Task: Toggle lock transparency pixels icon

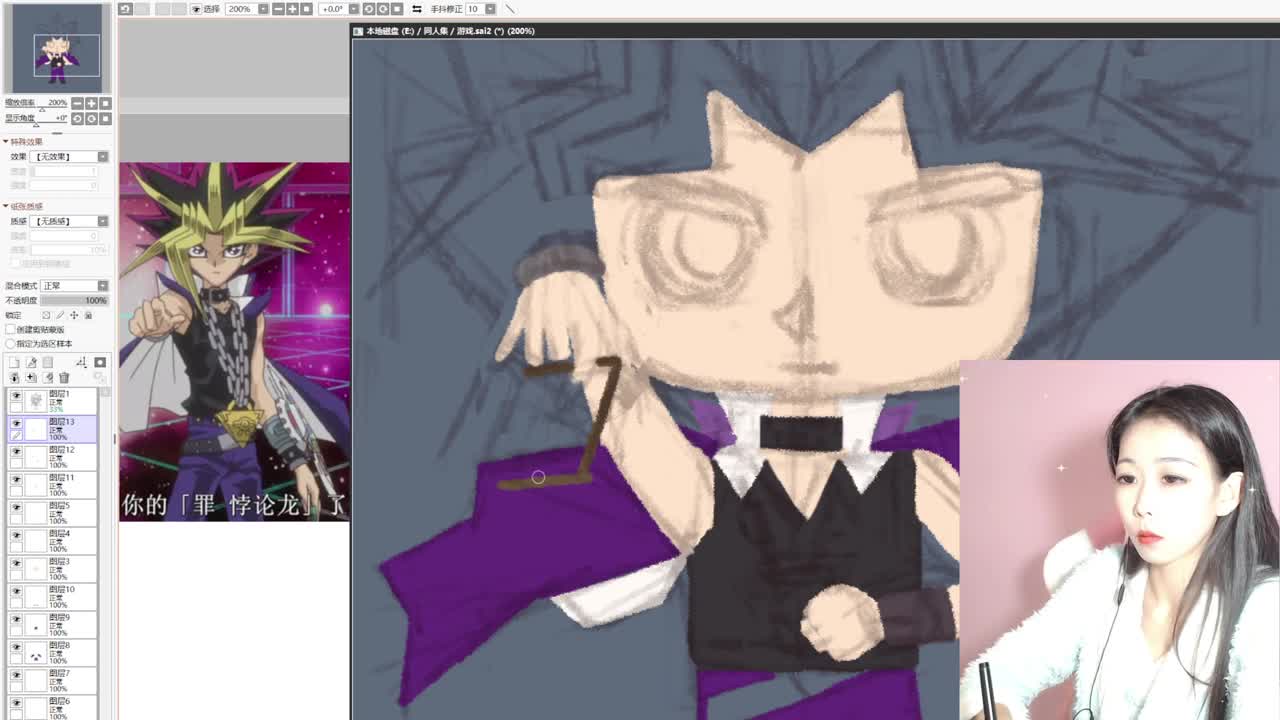Action: coord(46,316)
